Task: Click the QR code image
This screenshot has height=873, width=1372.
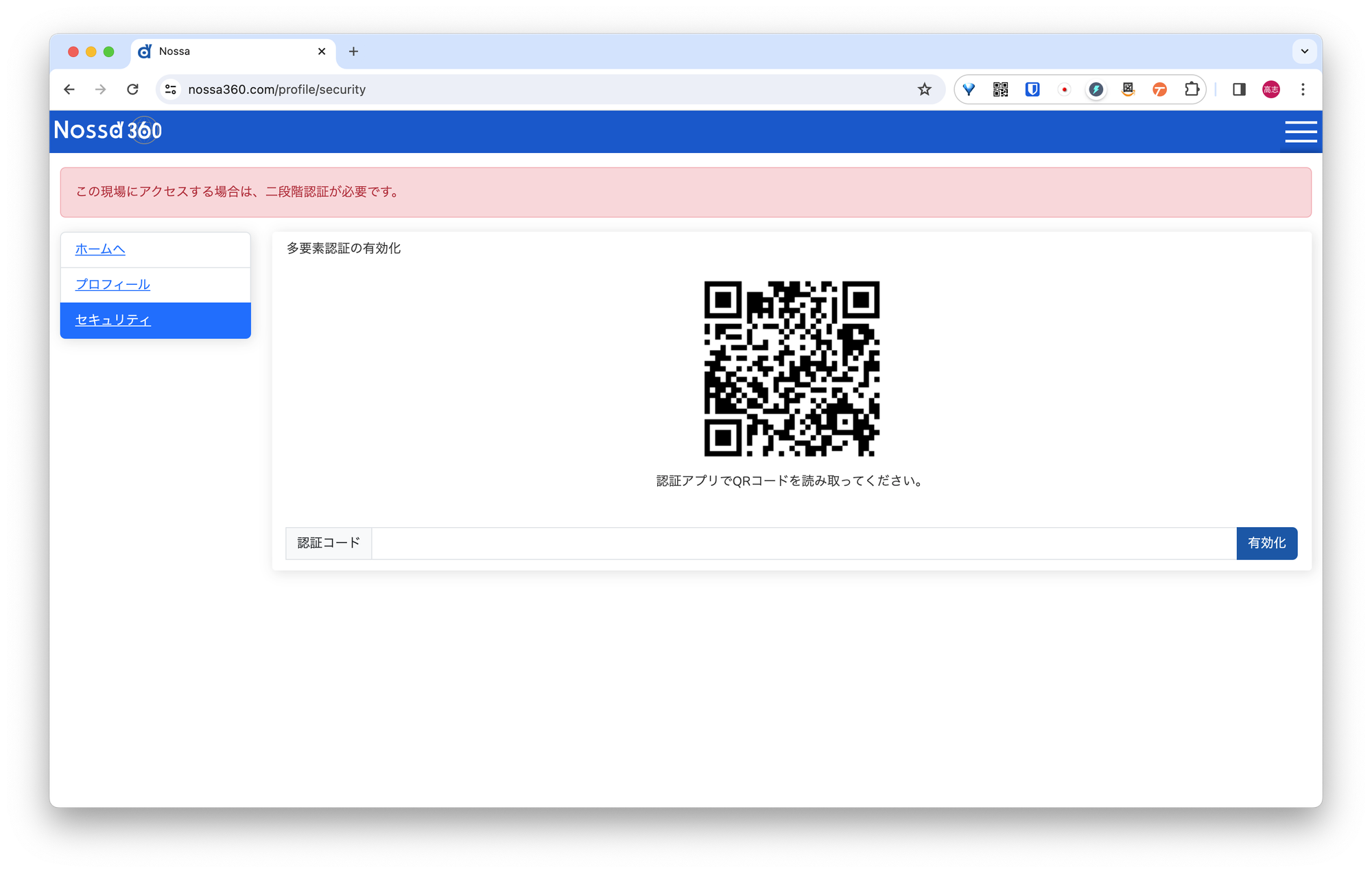Action: point(792,369)
